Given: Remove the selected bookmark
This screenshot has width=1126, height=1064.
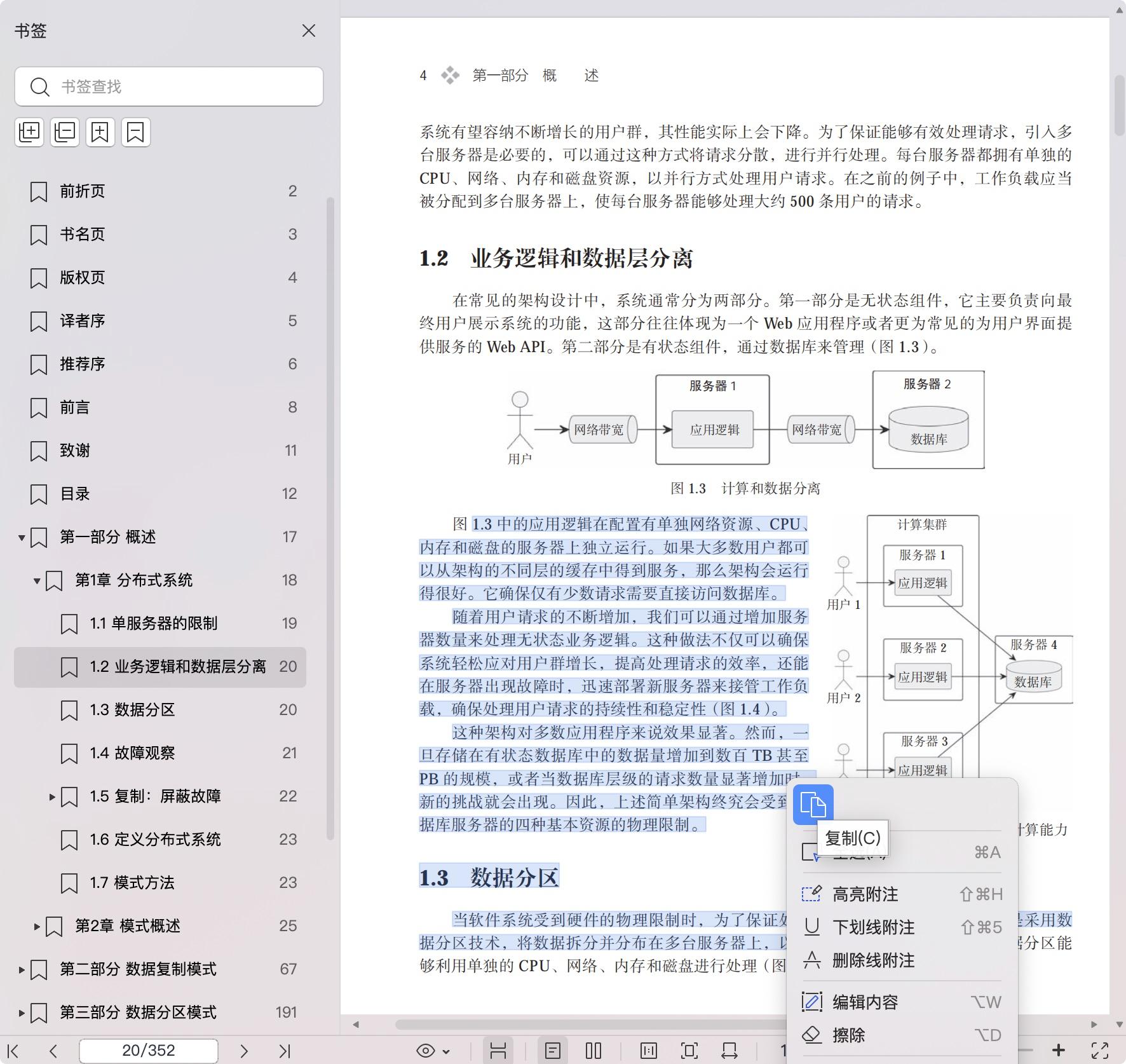Looking at the screenshot, I should [x=136, y=132].
